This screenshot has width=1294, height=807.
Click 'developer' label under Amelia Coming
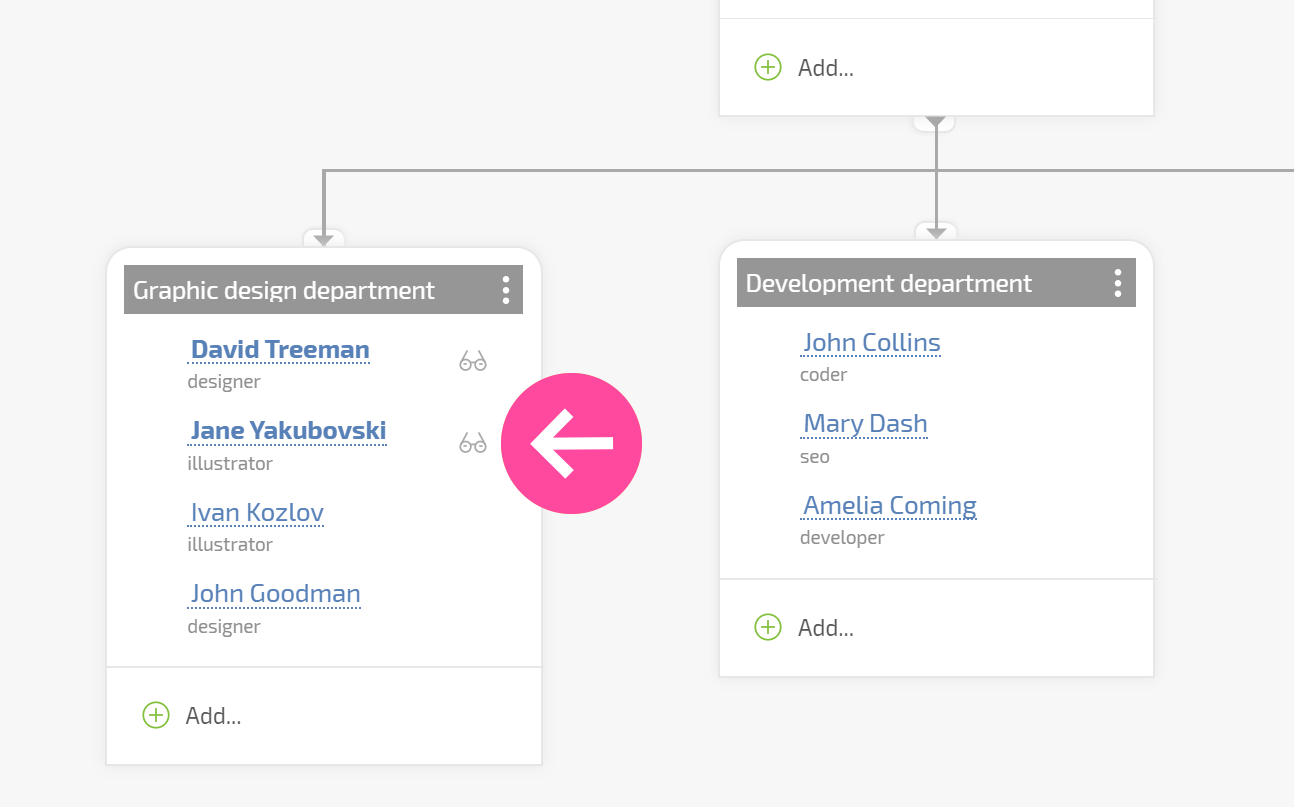point(842,537)
